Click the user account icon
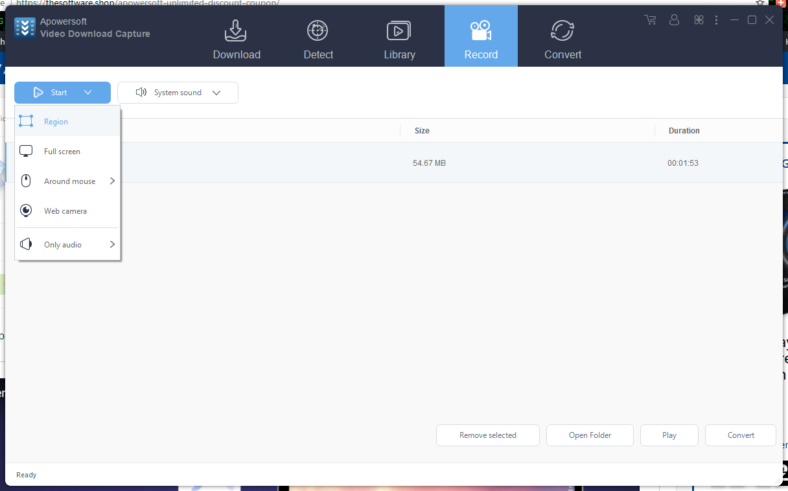Screen dimensions: 788x491 point(674,20)
